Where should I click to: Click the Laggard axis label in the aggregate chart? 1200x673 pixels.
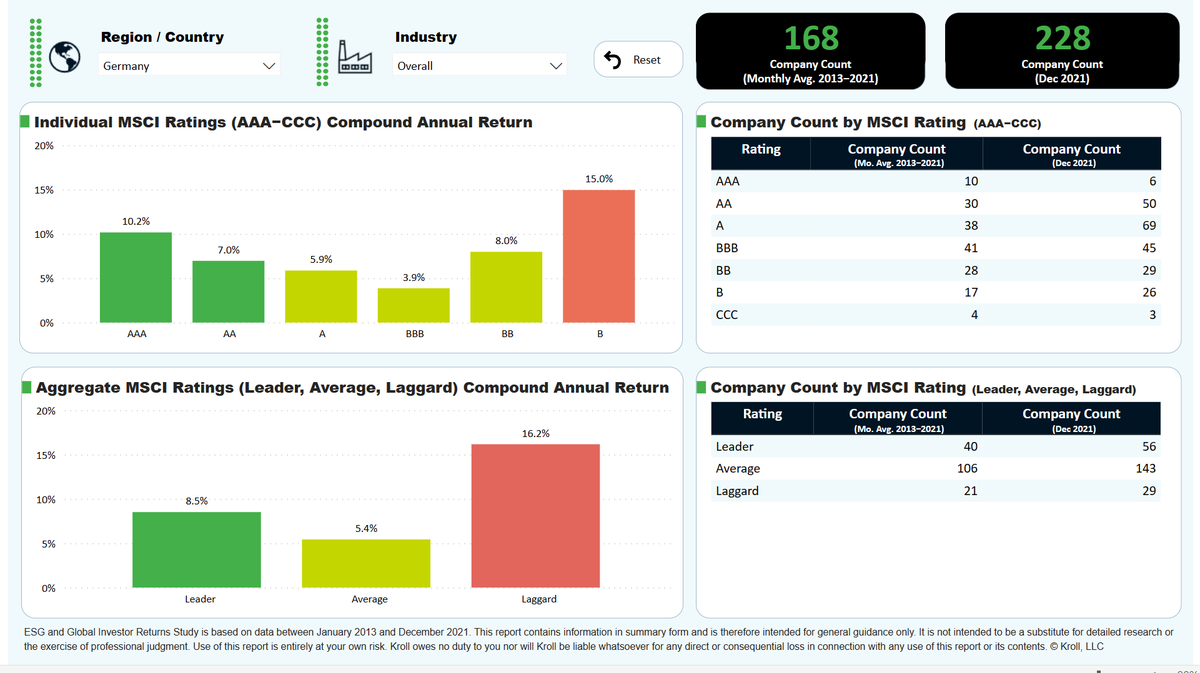click(x=539, y=599)
